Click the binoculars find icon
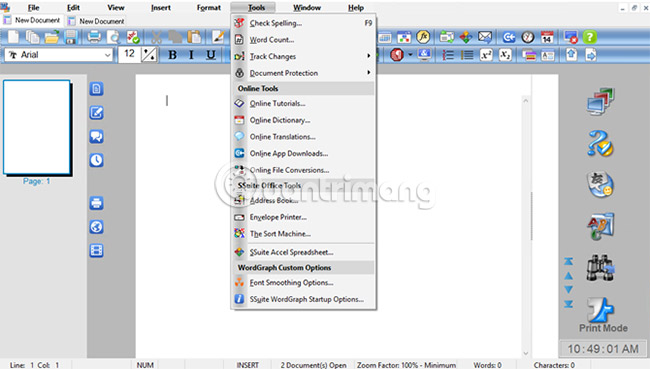Viewport: 650px width, 369px height. 601,268
